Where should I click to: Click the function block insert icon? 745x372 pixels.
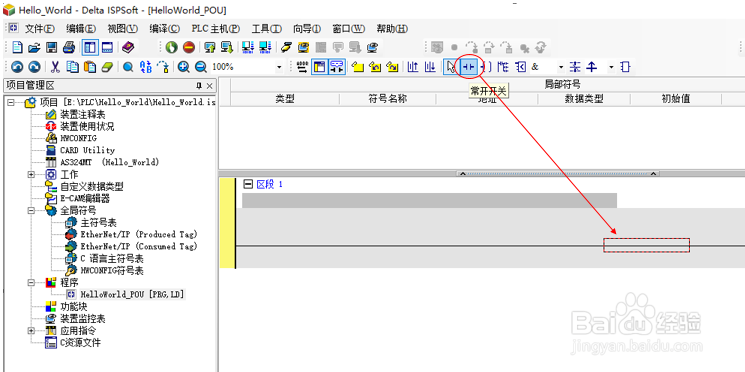(x=626, y=67)
